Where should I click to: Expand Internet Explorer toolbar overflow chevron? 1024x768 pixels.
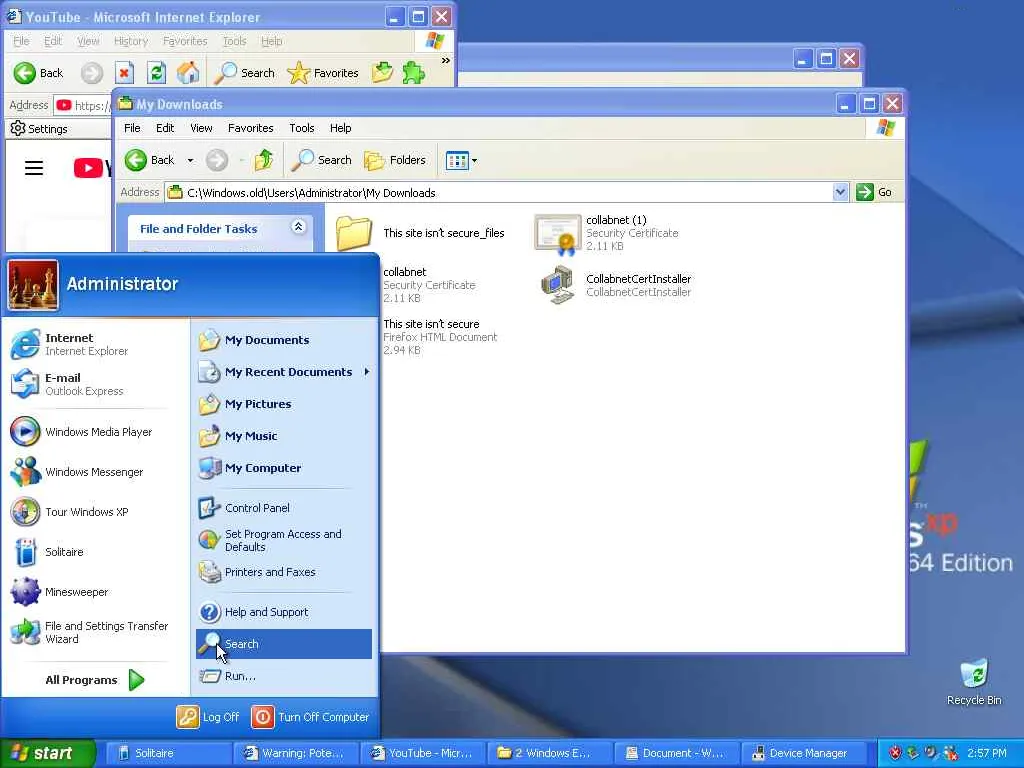pyautogui.click(x=445, y=61)
